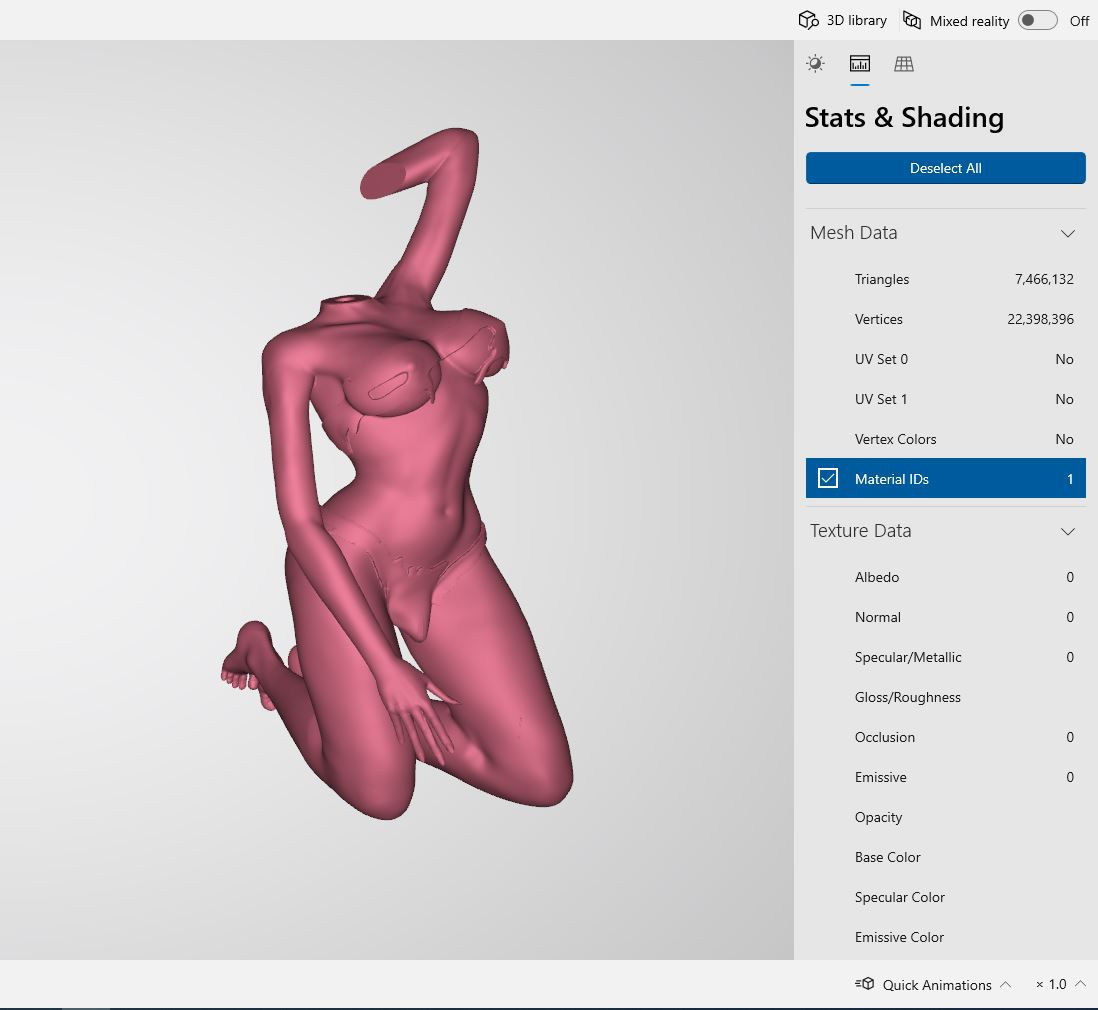Select the Vertex Colors row
1098x1010 pixels.
[x=945, y=438]
